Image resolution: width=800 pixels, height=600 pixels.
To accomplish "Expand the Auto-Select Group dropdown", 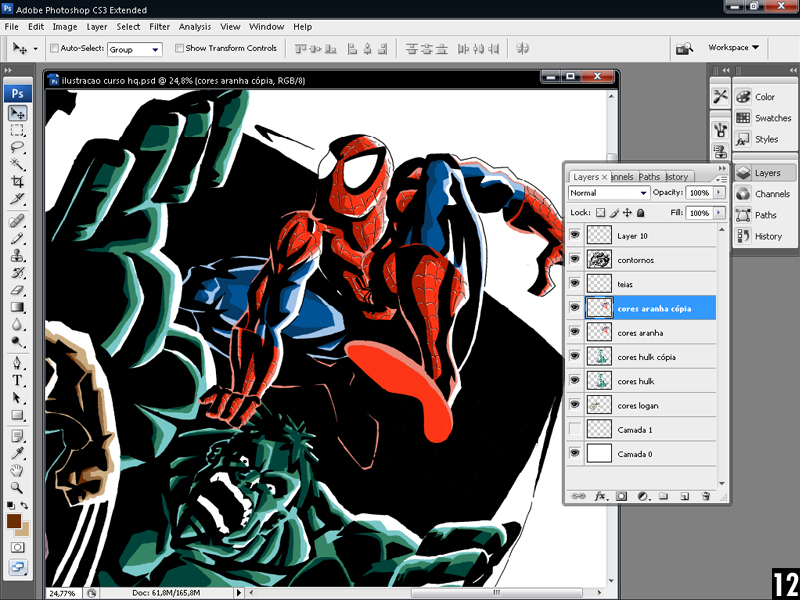I will 134,49.
